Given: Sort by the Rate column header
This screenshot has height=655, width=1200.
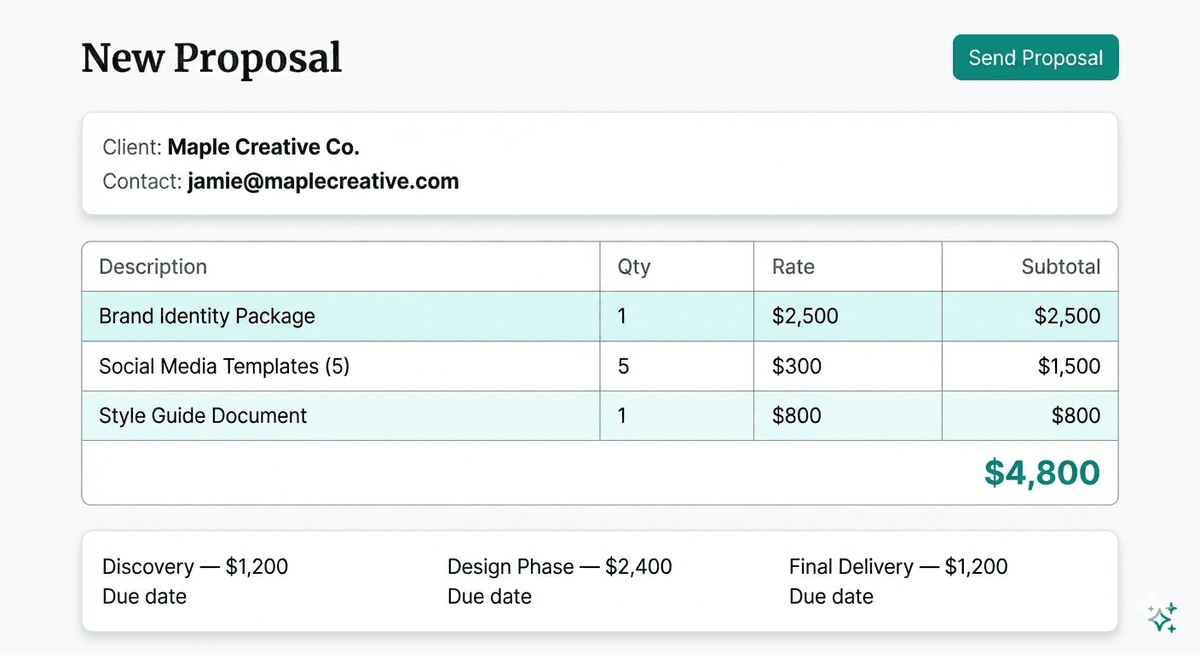Looking at the screenshot, I should (x=792, y=266).
